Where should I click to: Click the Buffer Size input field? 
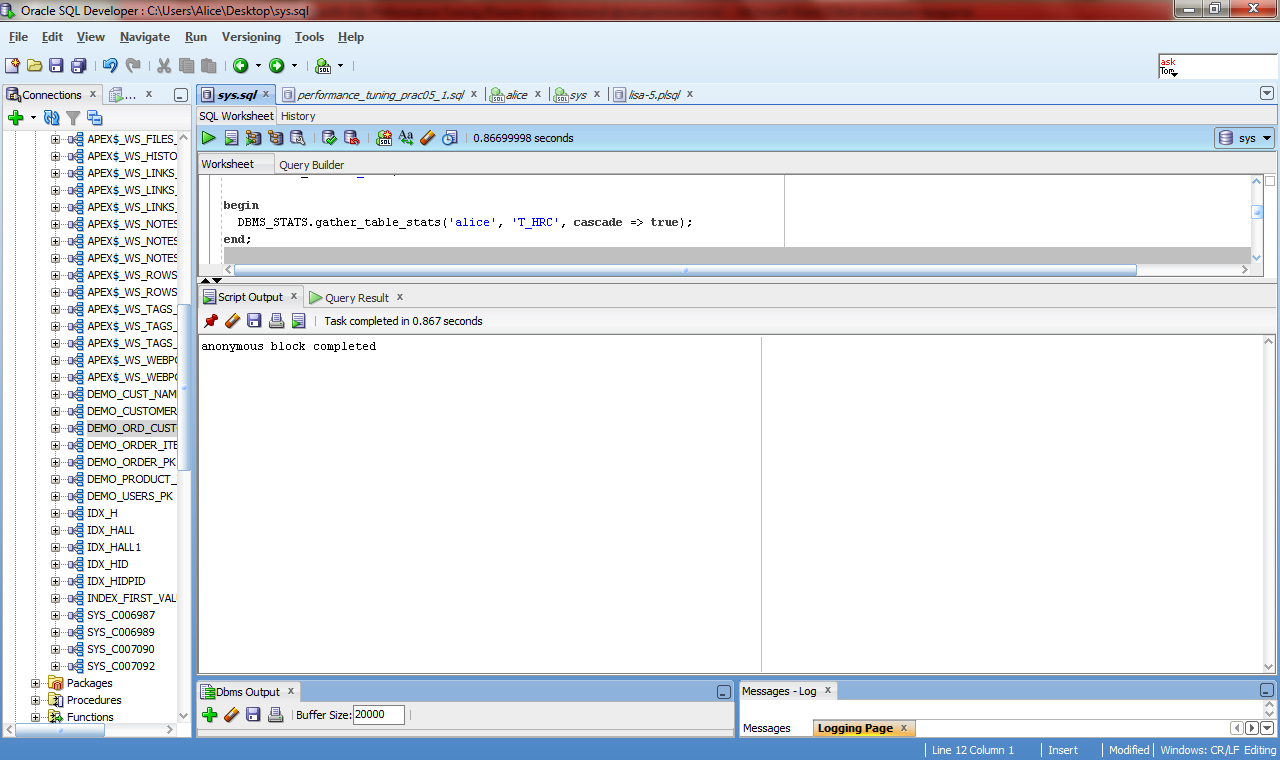(x=379, y=715)
